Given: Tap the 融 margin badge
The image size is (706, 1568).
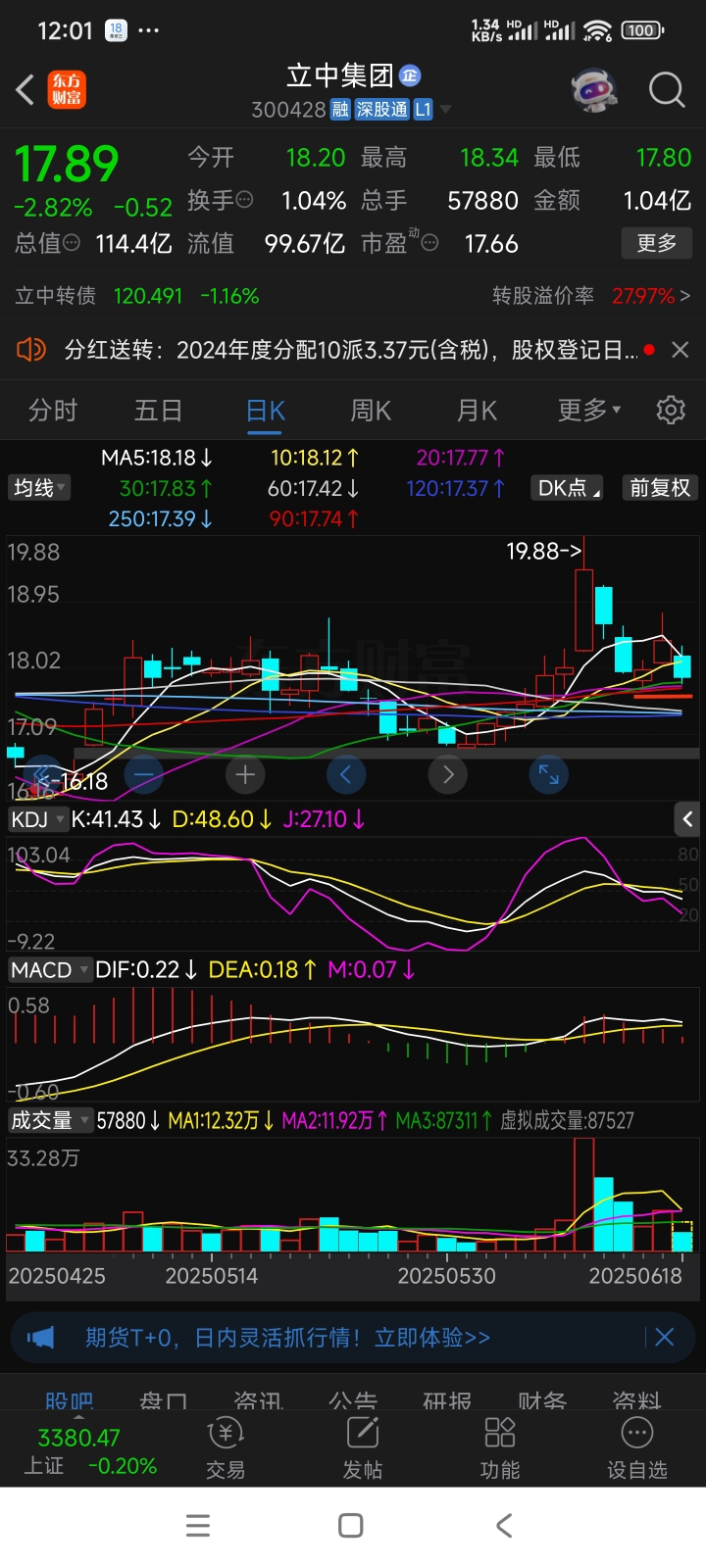Looking at the screenshot, I should click(339, 110).
